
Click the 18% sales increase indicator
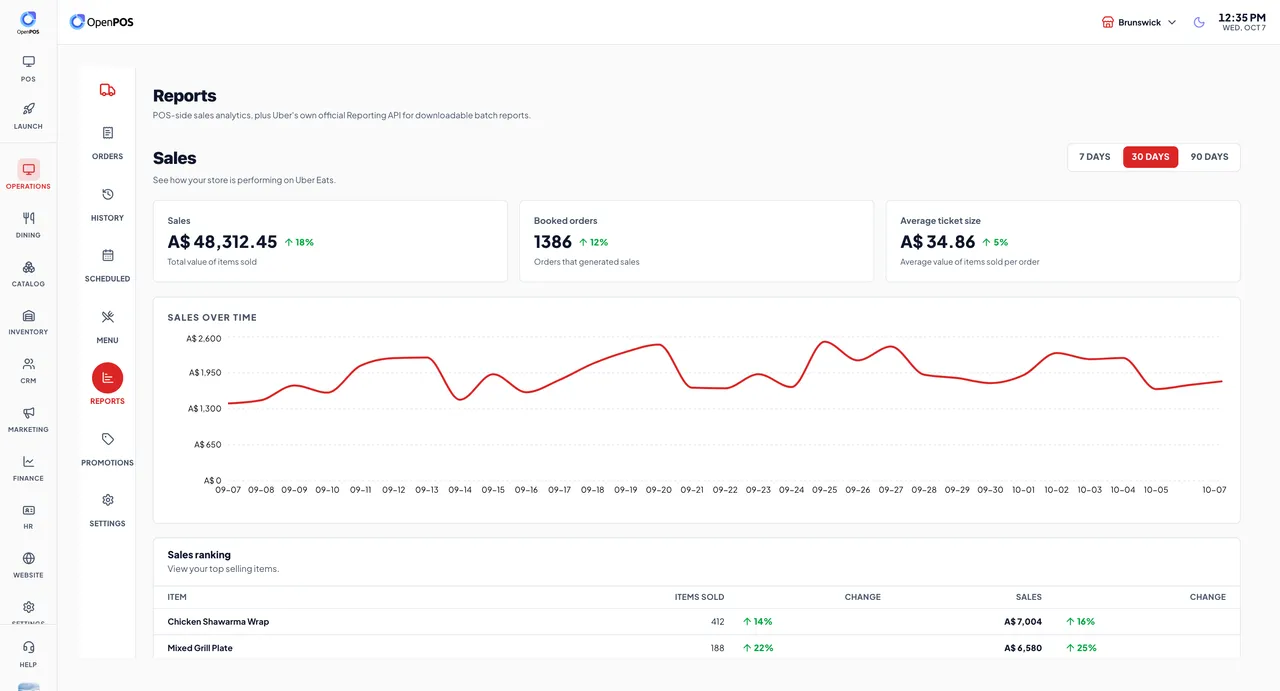pyautogui.click(x=299, y=242)
